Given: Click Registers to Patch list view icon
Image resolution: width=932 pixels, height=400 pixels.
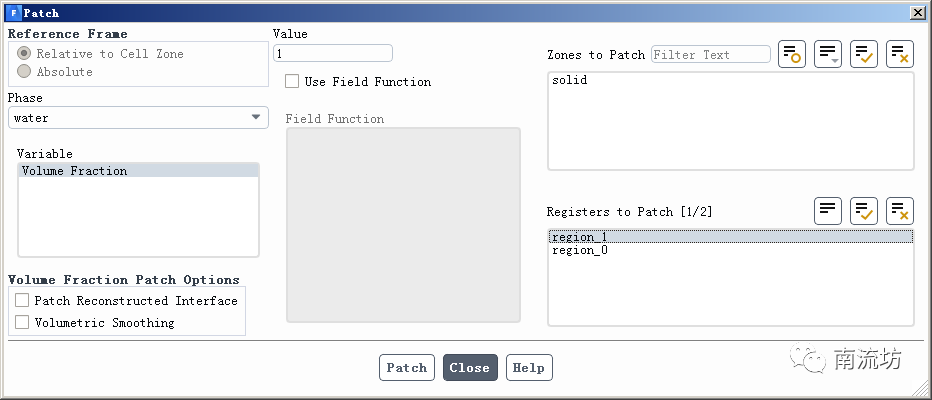Looking at the screenshot, I should (828, 210).
